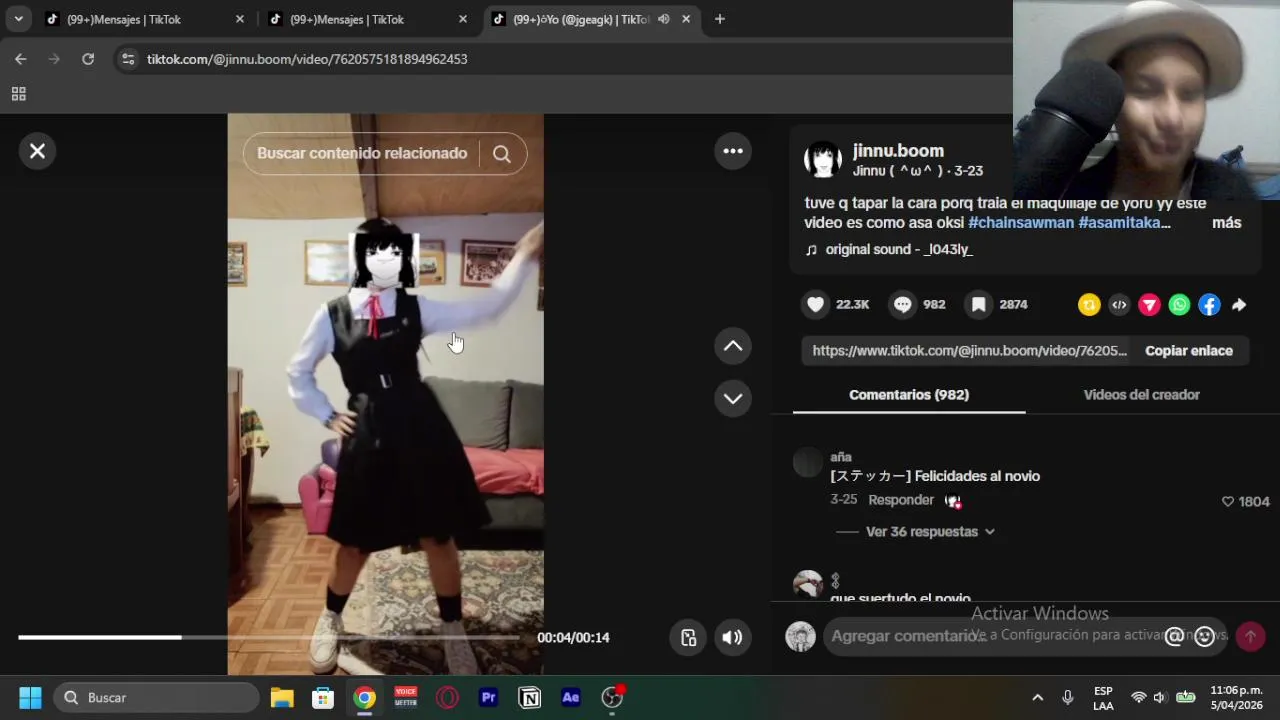1280x720 pixels.
Task: Open After Effects from taskbar
Action: 571,698
